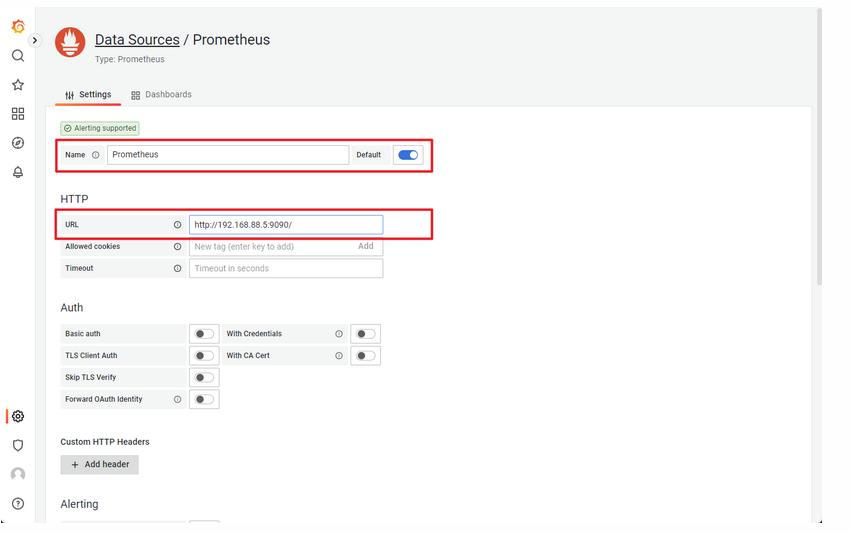Enable the TLS Client Auth switch
This screenshot has width=850, height=534.
[204, 356]
